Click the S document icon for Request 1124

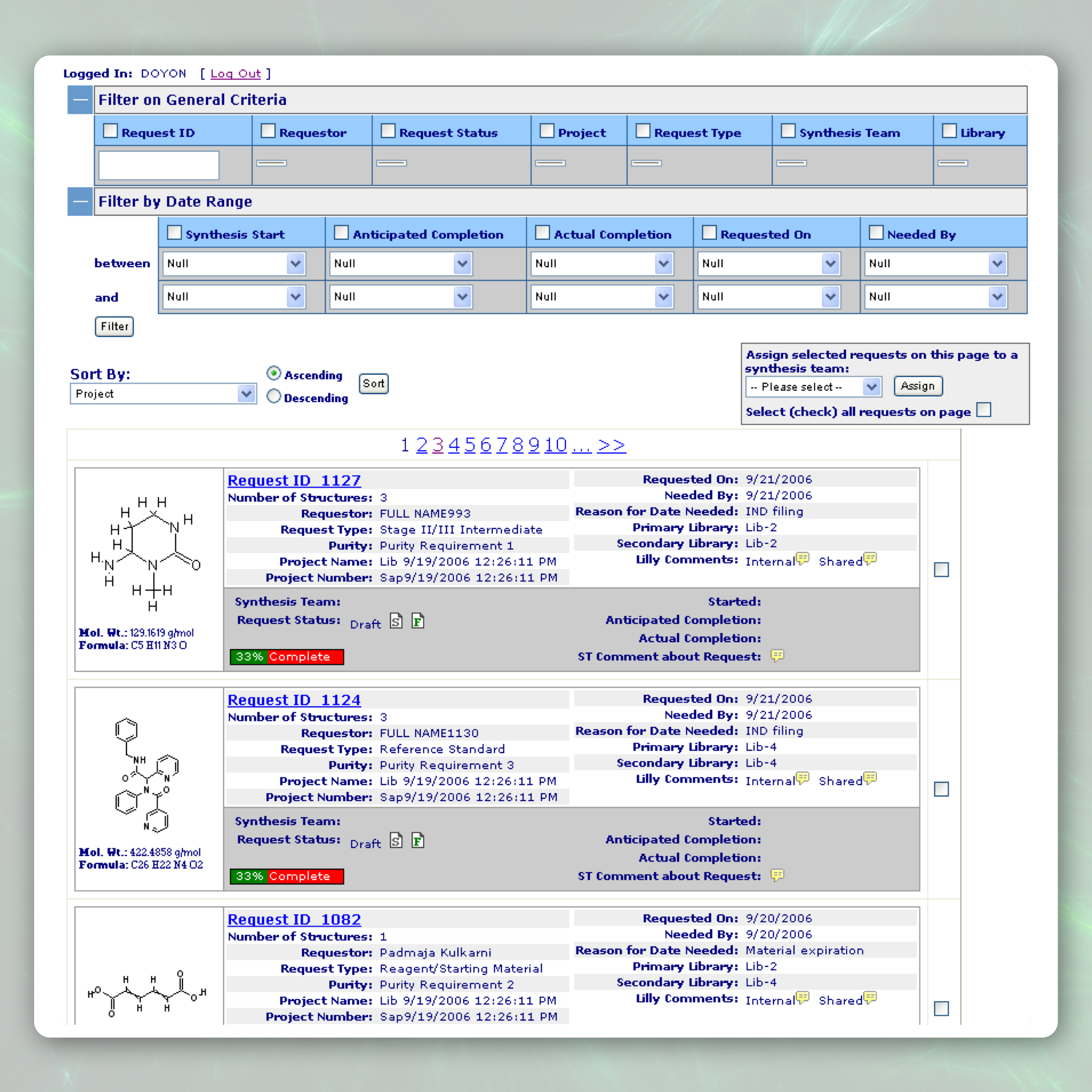click(x=396, y=841)
